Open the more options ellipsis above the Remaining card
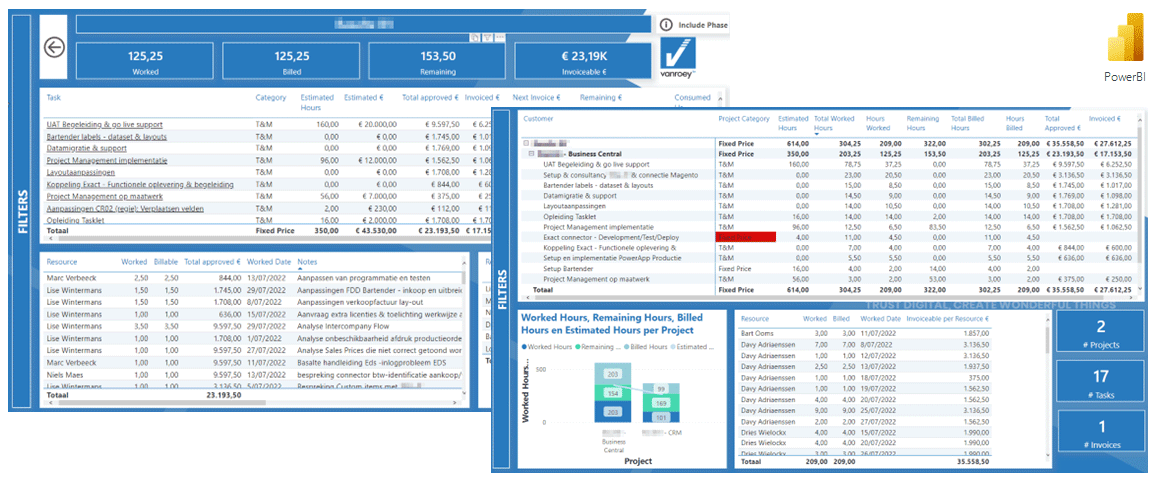Image resolution: width=1156 pixels, height=481 pixels. point(500,38)
